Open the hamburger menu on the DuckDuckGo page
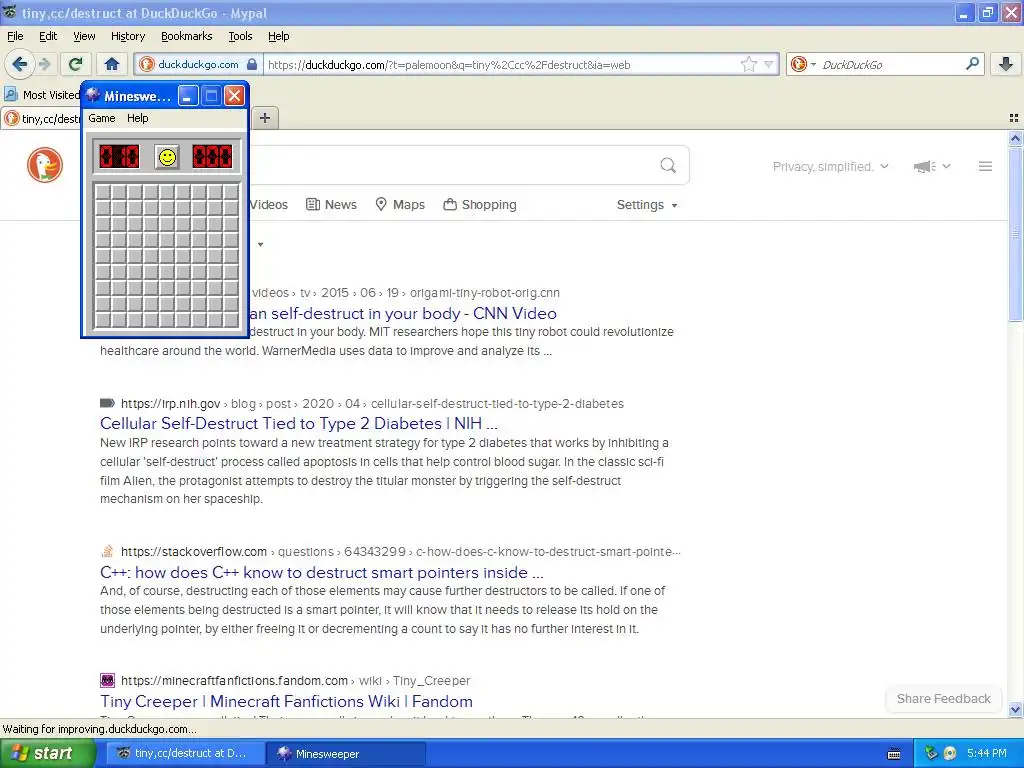 985,167
